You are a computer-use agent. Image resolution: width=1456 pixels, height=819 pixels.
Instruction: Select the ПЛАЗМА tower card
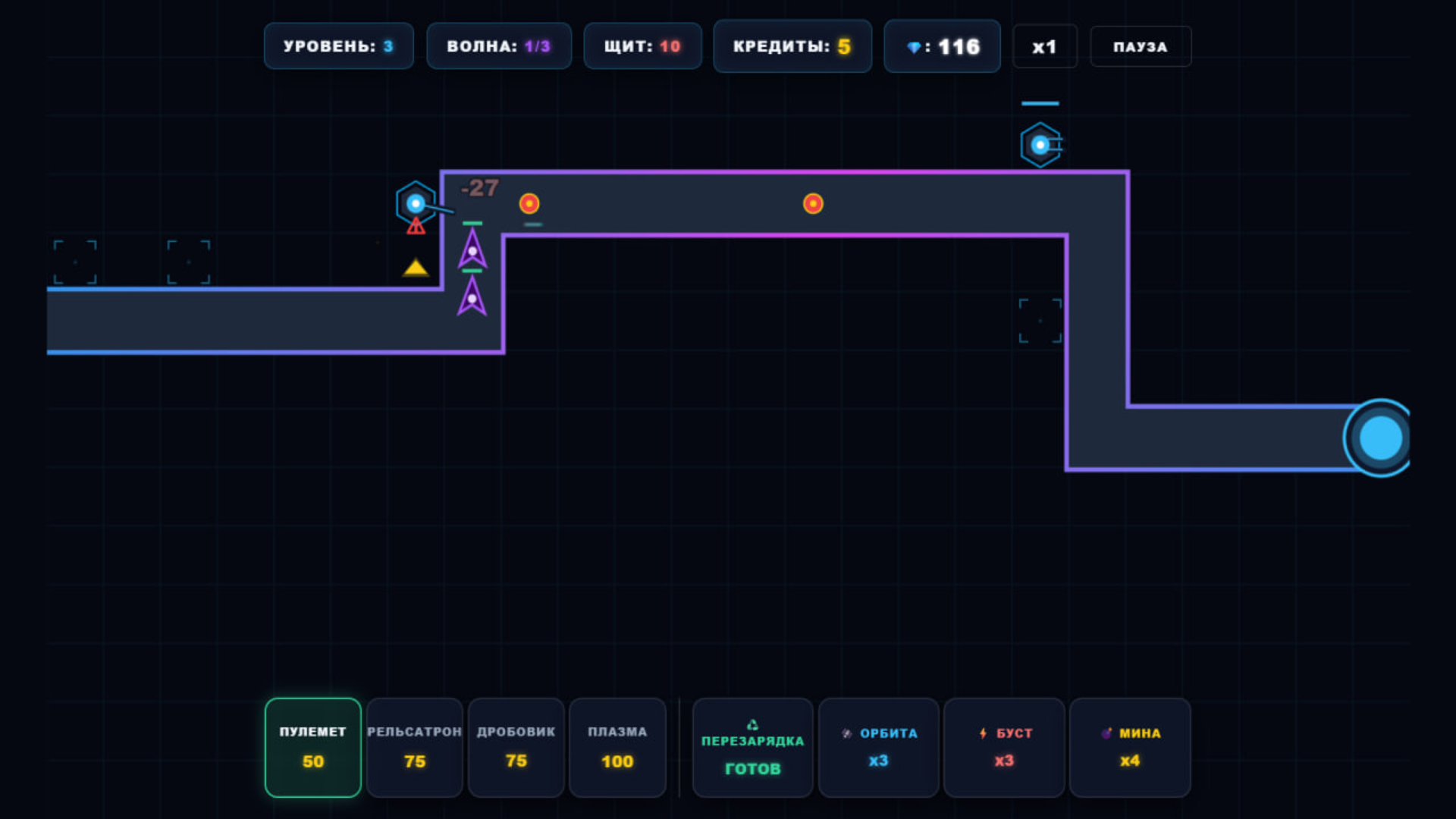(x=617, y=747)
